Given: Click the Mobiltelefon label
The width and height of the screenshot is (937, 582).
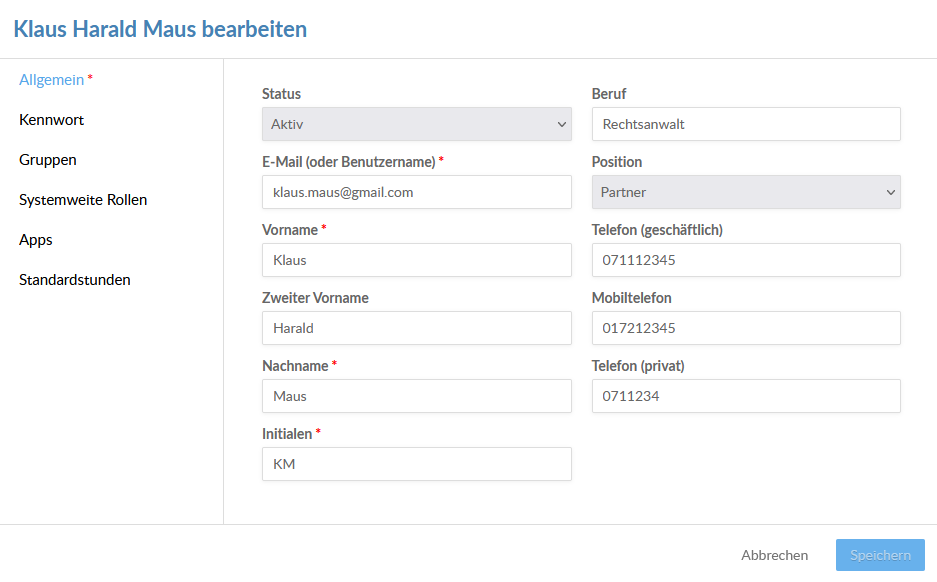Looking at the screenshot, I should coord(632,298).
